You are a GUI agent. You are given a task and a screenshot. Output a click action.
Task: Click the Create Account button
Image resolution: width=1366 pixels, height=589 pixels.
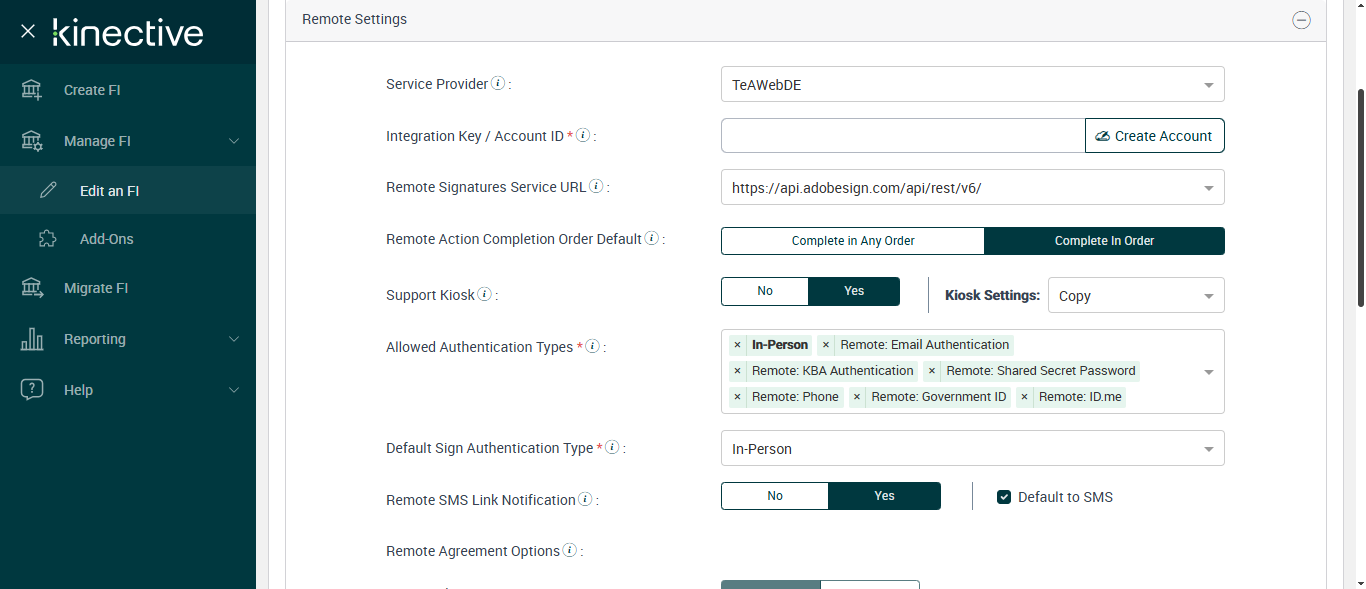[1154, 136]
